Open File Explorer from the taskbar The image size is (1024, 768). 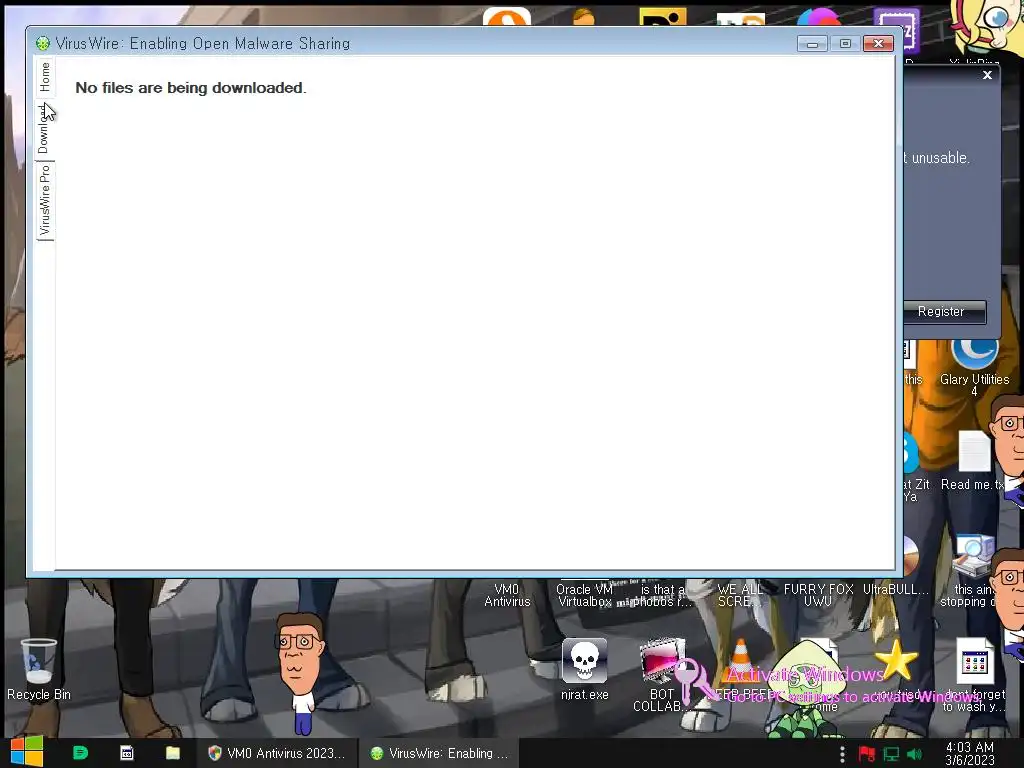(x=172, y=753)
